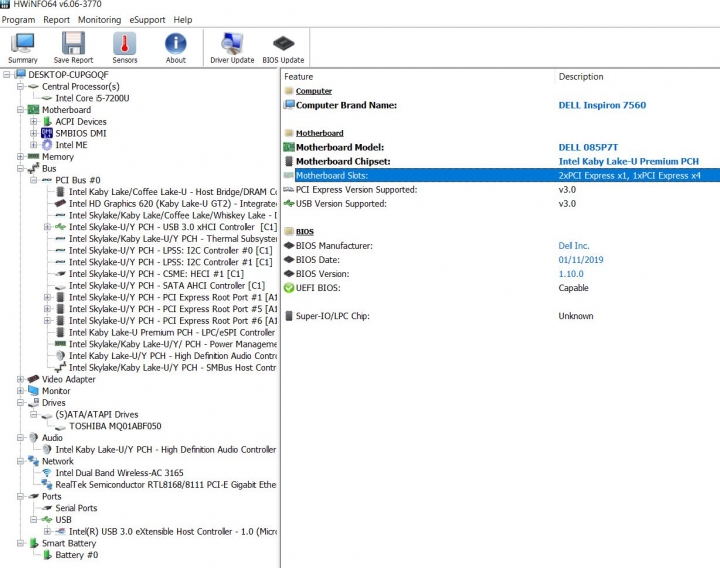
Task: Select the LPC/eSPI Controller entry
Action: click(172, 332)
